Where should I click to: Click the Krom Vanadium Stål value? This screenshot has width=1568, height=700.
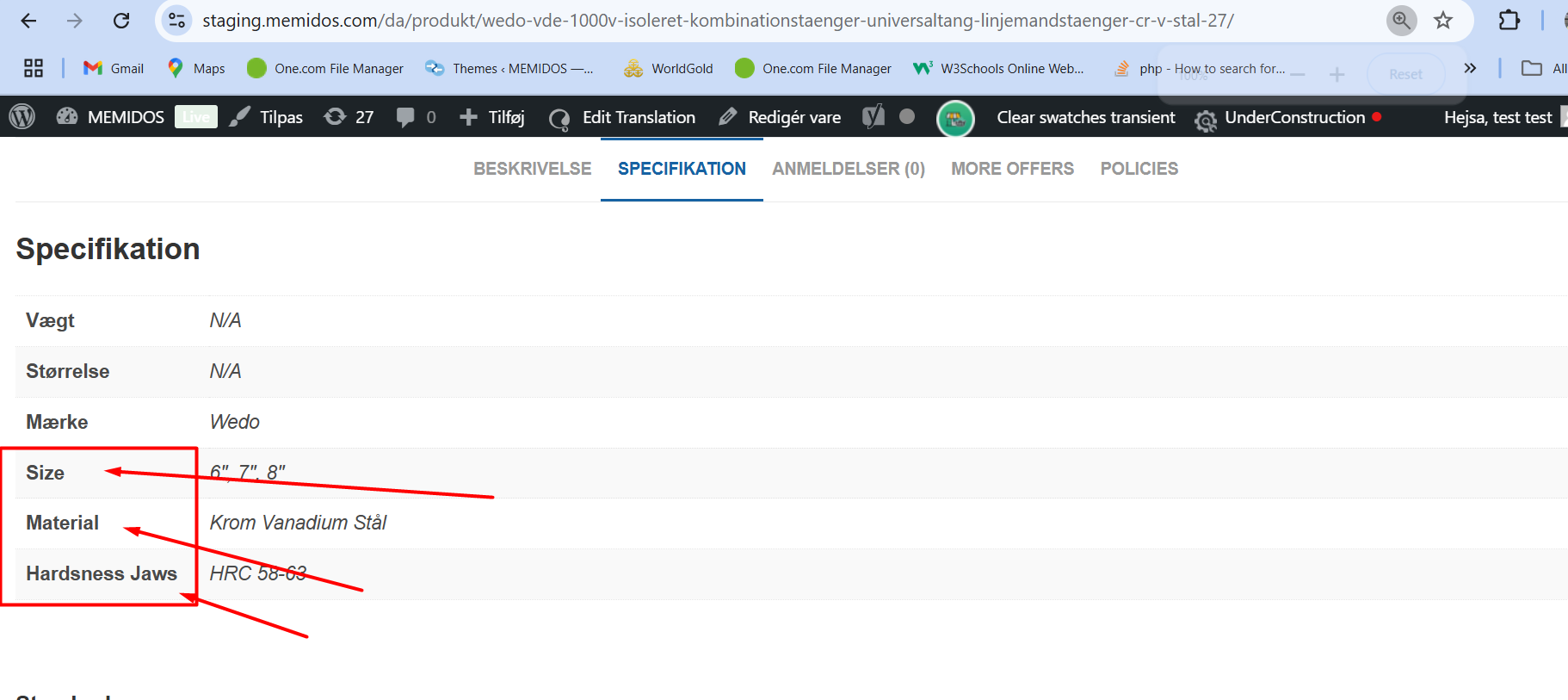coord(298,523)
